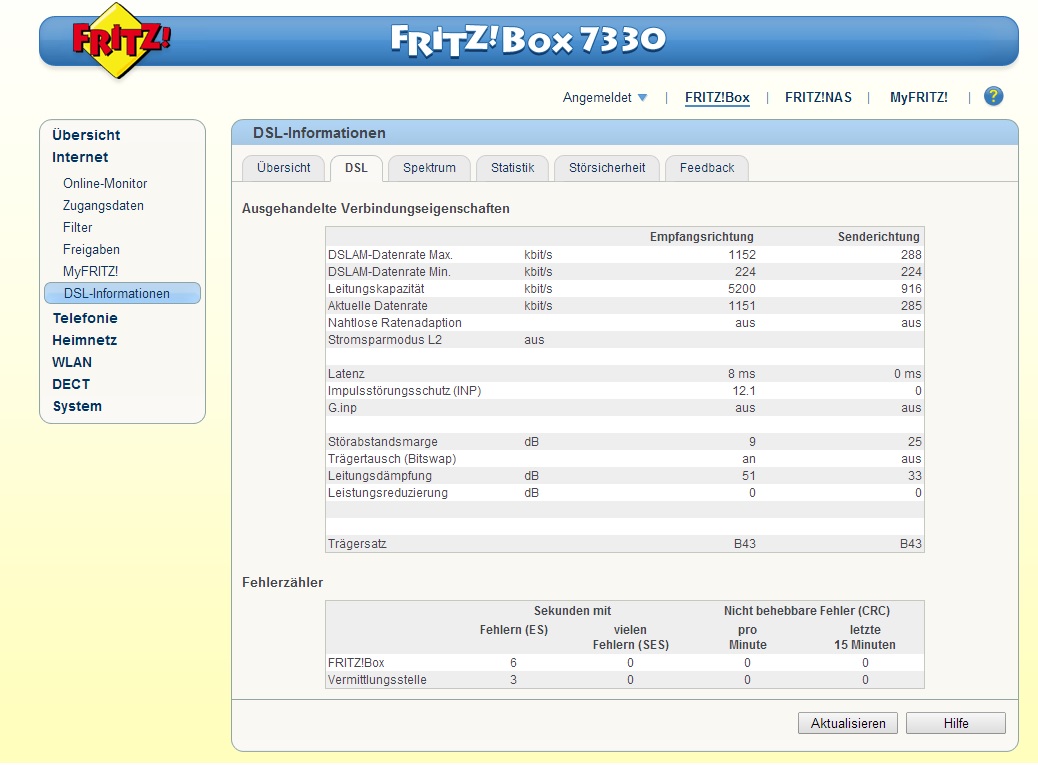
Task: Click the Leistungsreduzierung row label
Action: [388, 493]
